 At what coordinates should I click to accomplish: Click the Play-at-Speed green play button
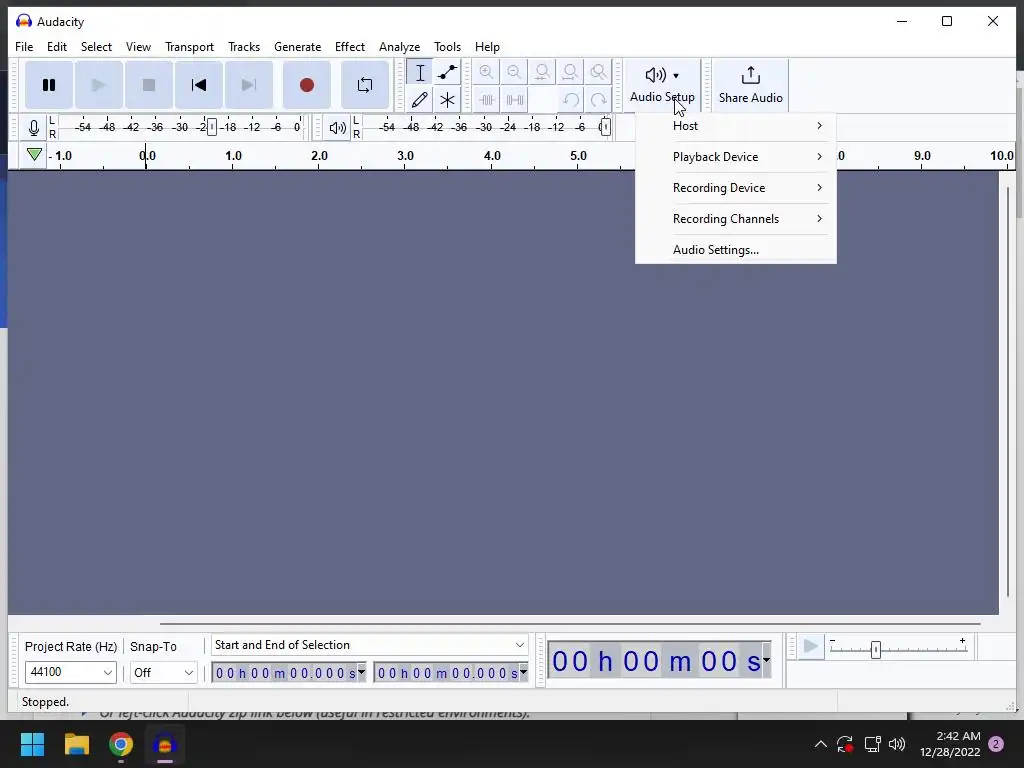click(x=810, y=647)
